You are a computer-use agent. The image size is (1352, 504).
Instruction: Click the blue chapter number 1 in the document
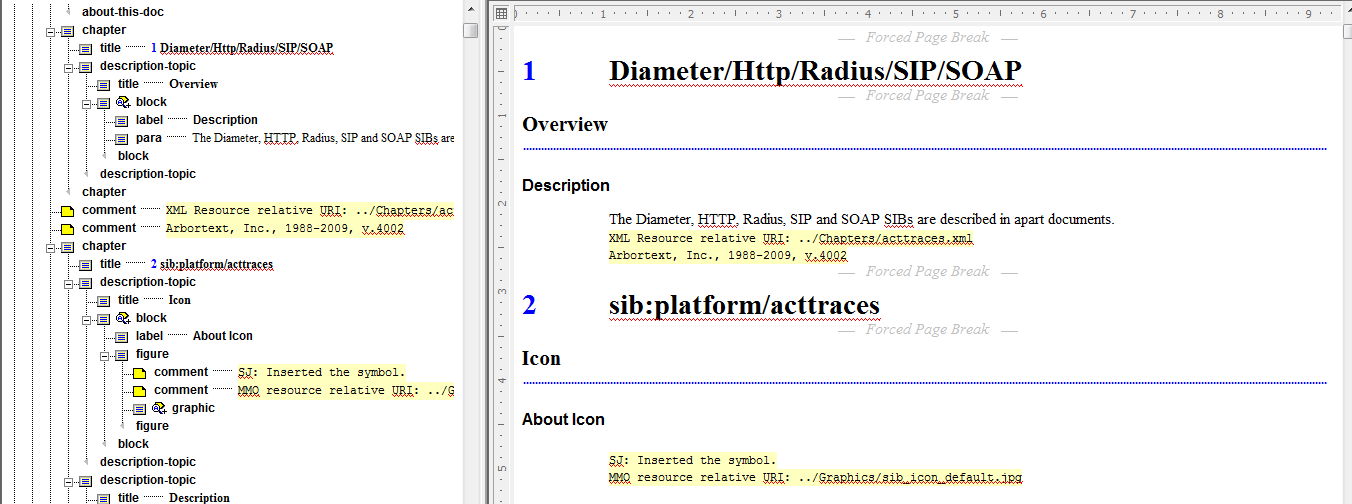pos(529,71)
